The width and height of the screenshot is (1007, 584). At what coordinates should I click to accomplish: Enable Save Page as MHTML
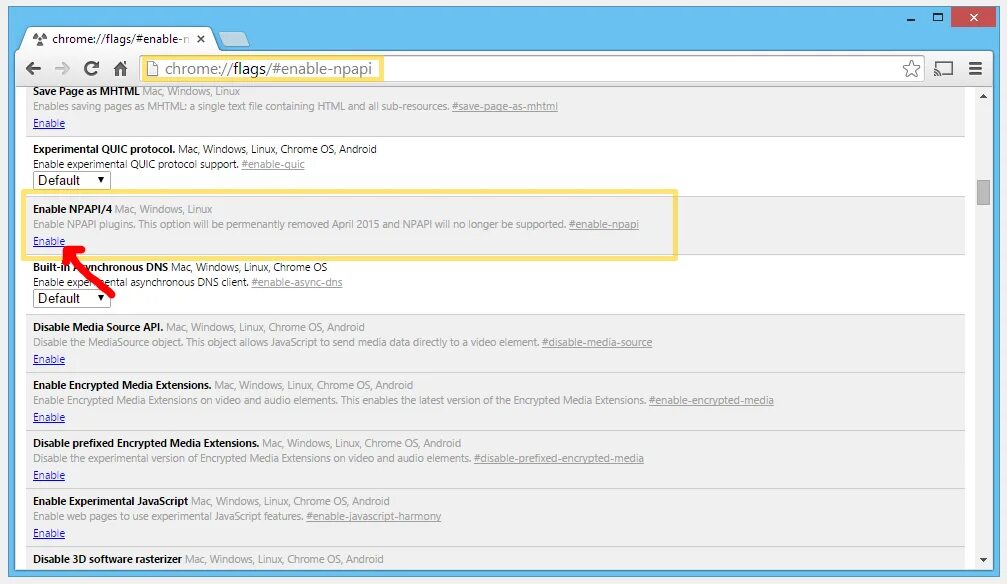[49, 123]
